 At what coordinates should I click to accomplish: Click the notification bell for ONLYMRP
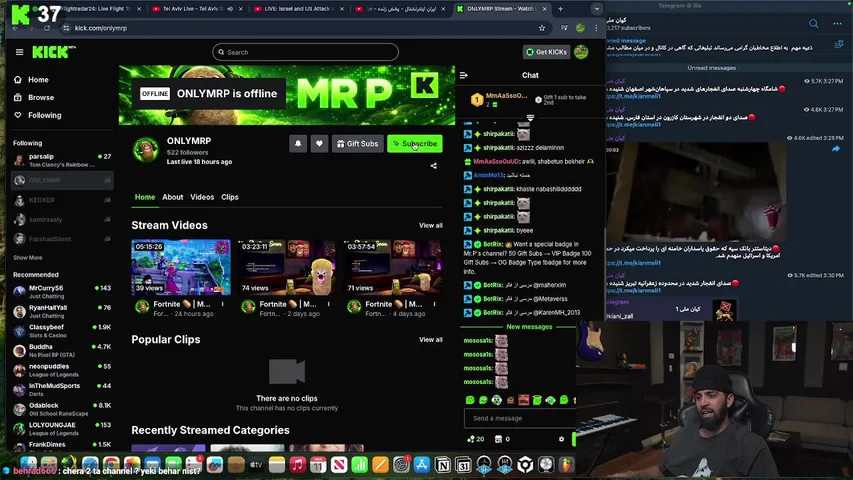click(298, 144)
